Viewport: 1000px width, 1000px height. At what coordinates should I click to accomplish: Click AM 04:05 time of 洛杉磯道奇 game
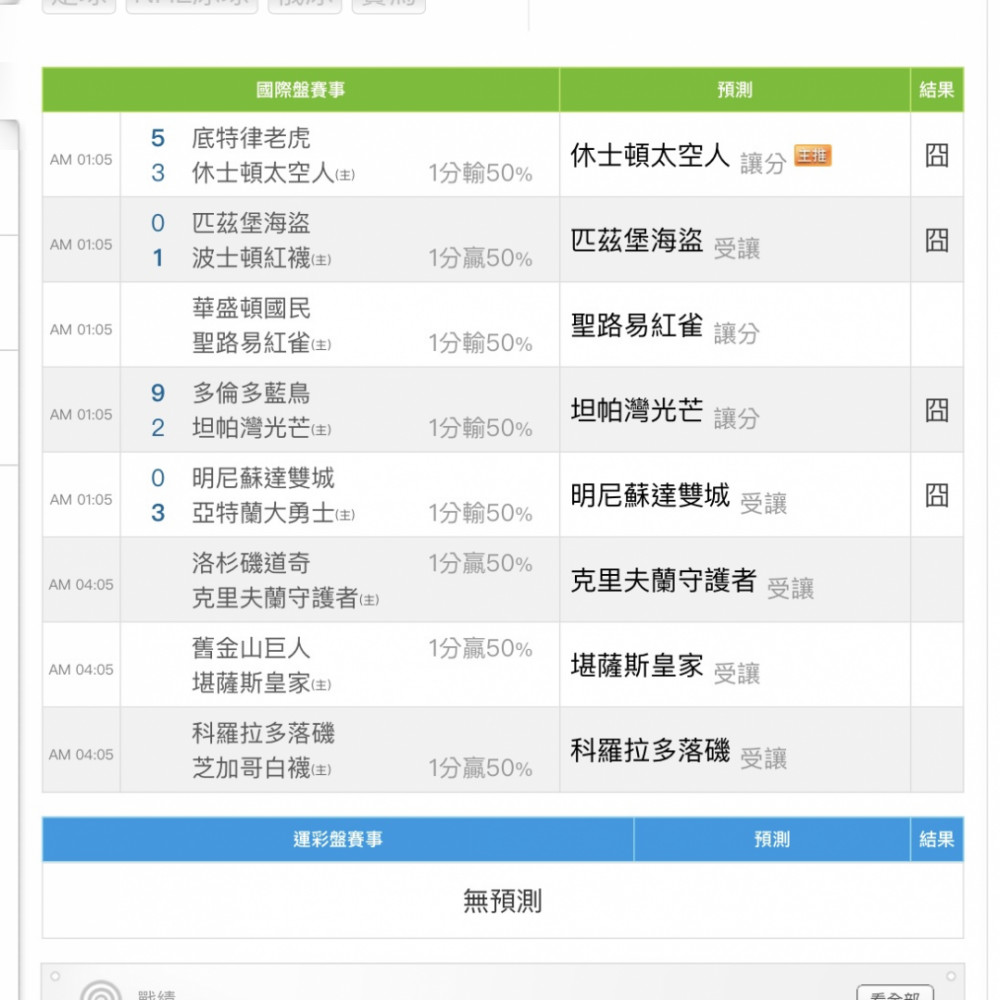(x=81, y=584)
